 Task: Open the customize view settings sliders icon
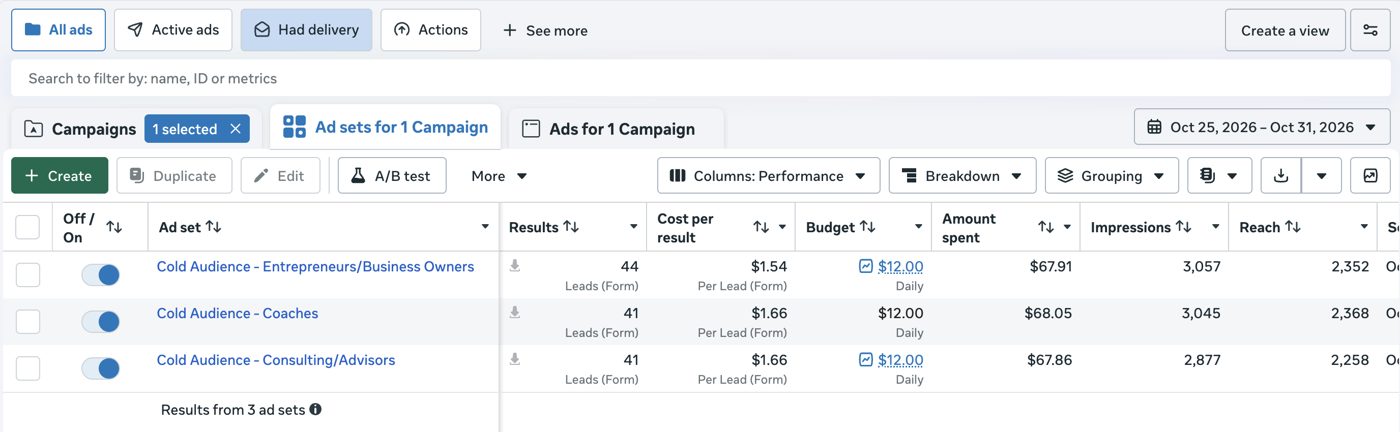(1370, 30)
